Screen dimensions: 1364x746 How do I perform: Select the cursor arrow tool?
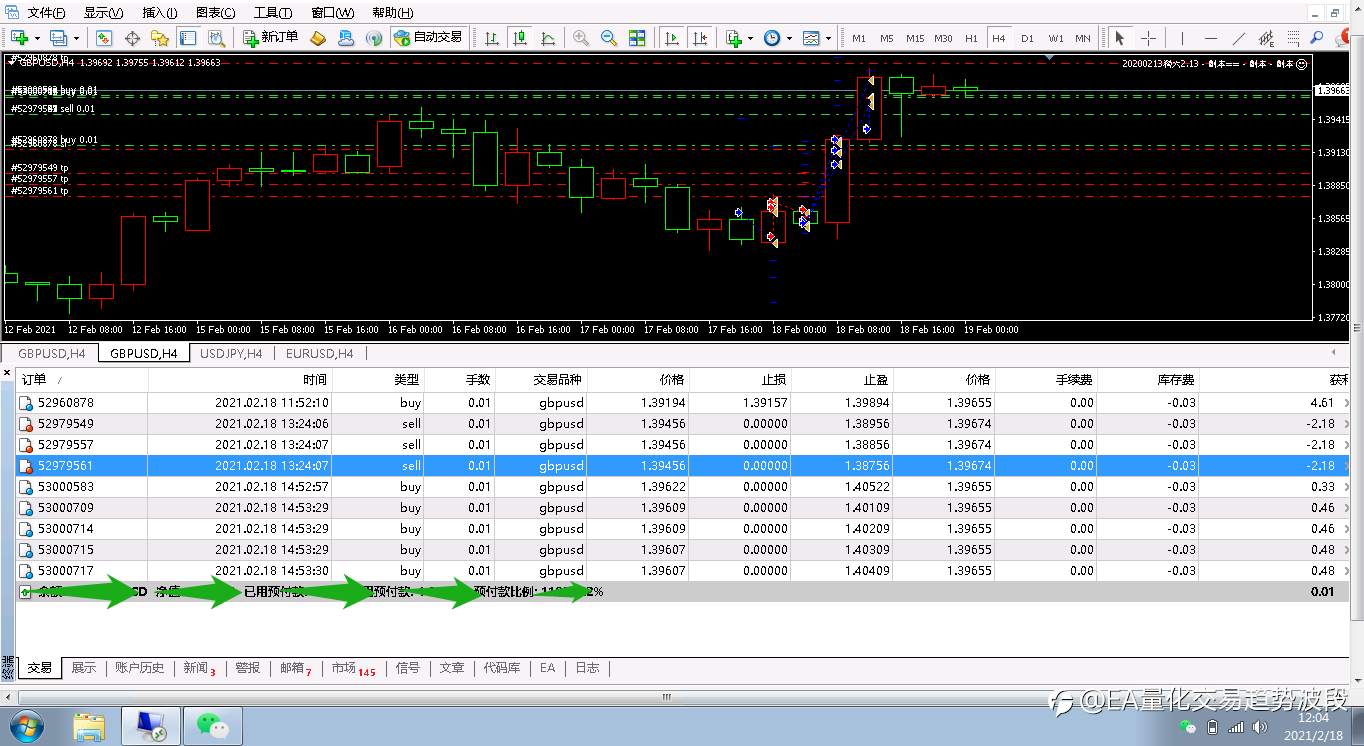coord(1119,38)
